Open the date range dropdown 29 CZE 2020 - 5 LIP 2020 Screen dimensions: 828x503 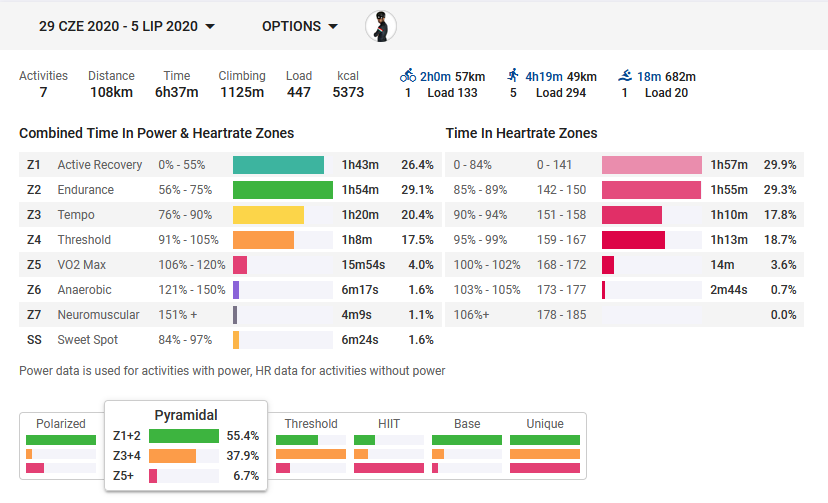click(127, 26)
